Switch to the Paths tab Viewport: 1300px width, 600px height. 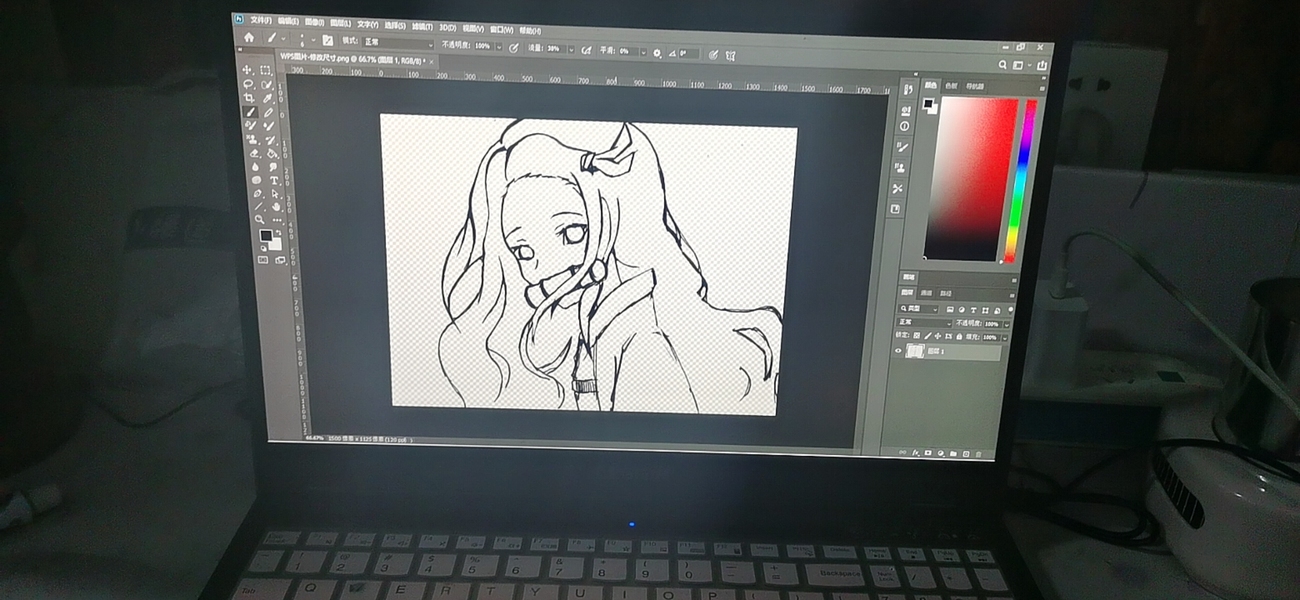pyautogui.click(x=945, y=294)
